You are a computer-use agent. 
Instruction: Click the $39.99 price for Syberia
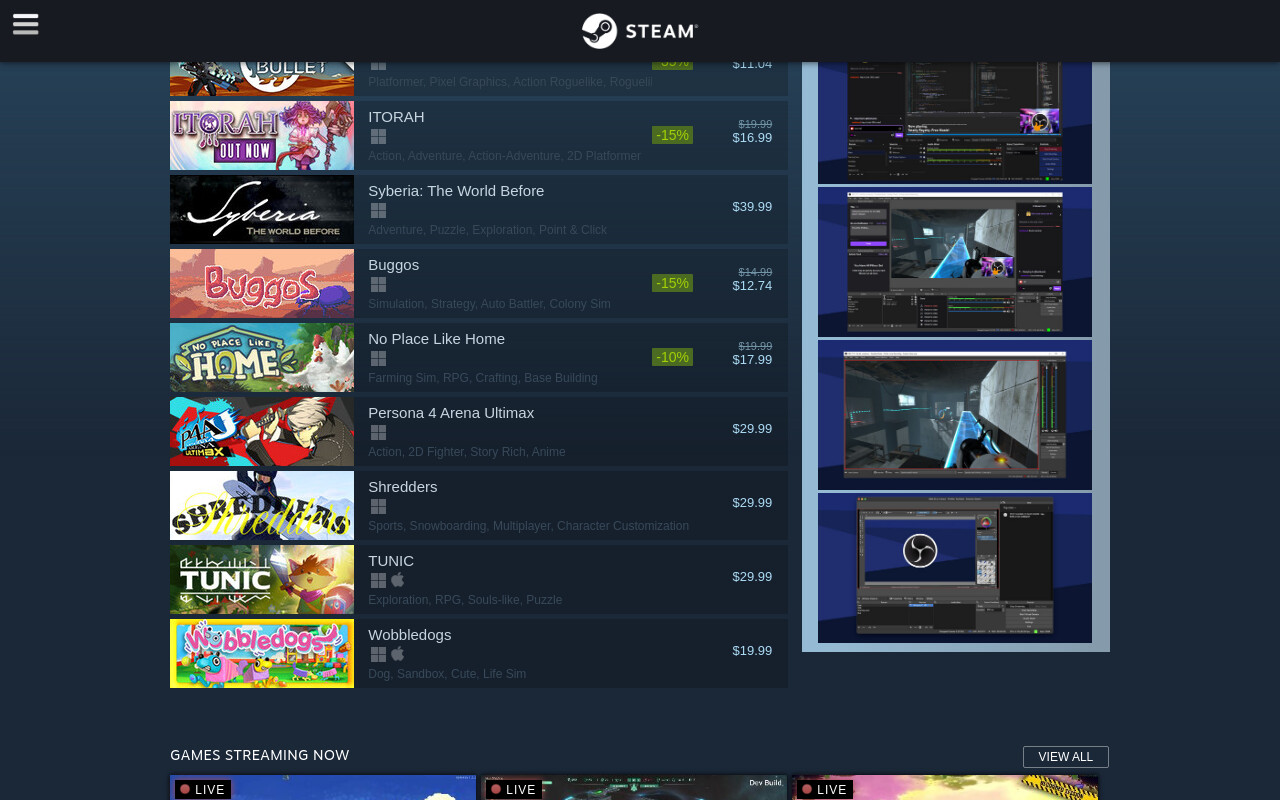(x=752, y=207)
